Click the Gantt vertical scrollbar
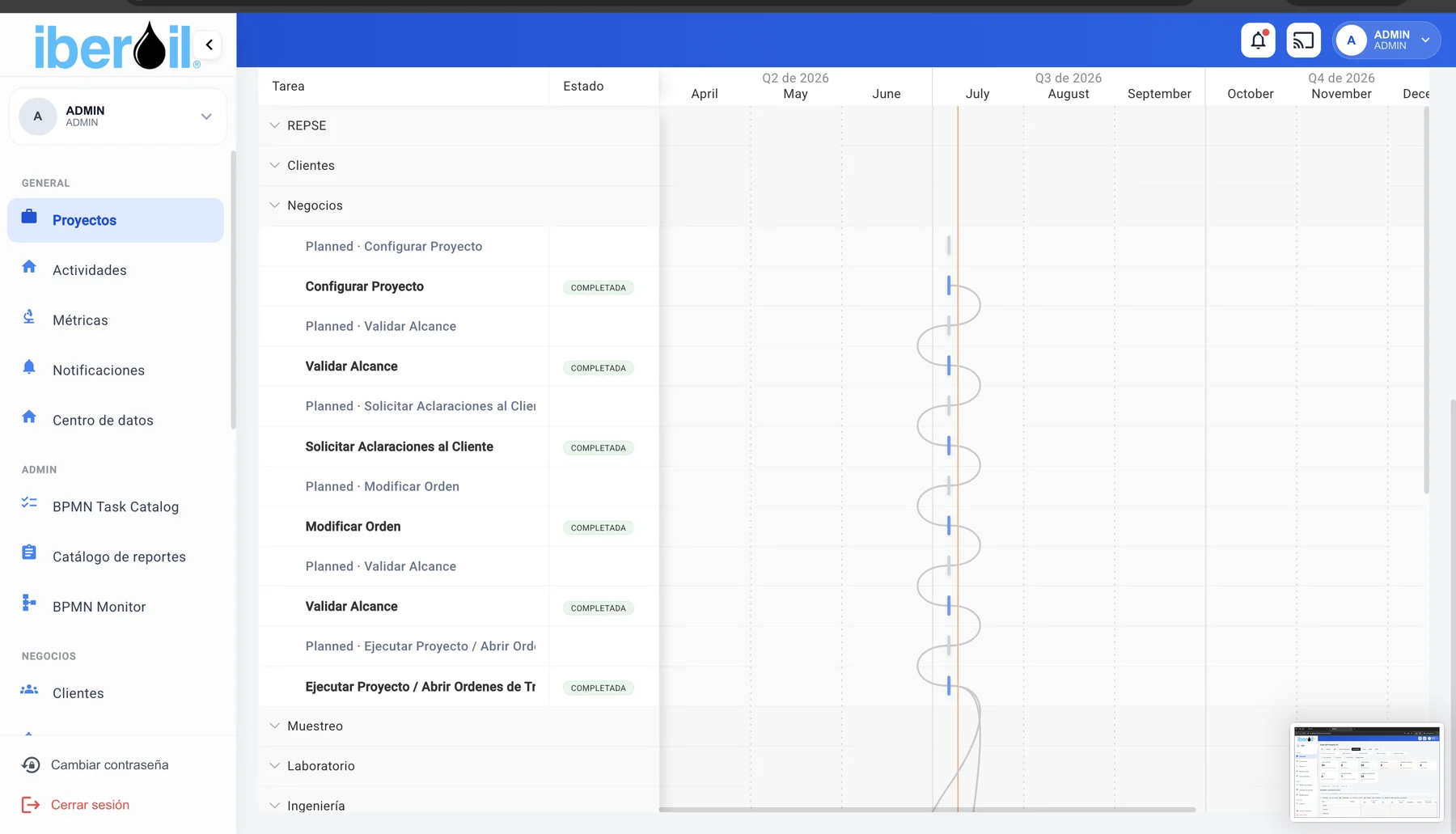 (1426, 299)
